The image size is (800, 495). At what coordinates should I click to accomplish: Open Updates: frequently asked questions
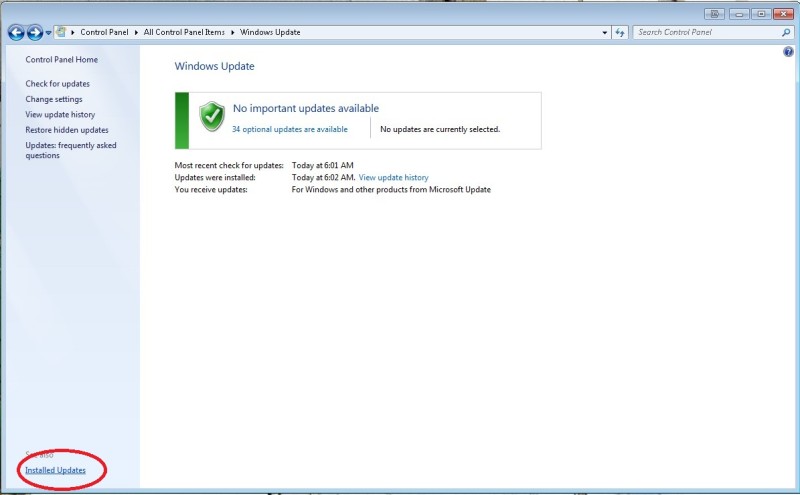(x=71, y=150)
